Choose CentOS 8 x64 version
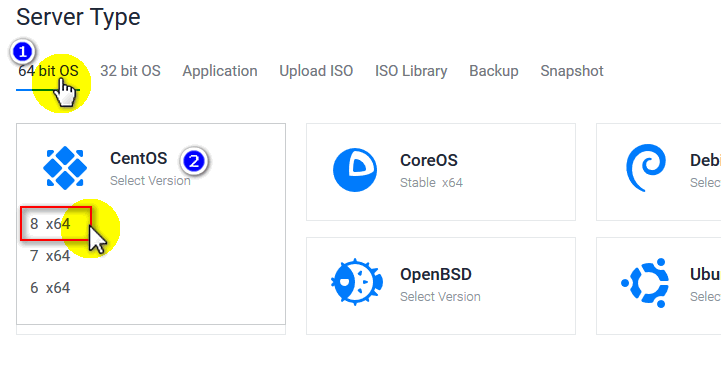The height and width of the screenshot is (375, 721). click(50, 224)
